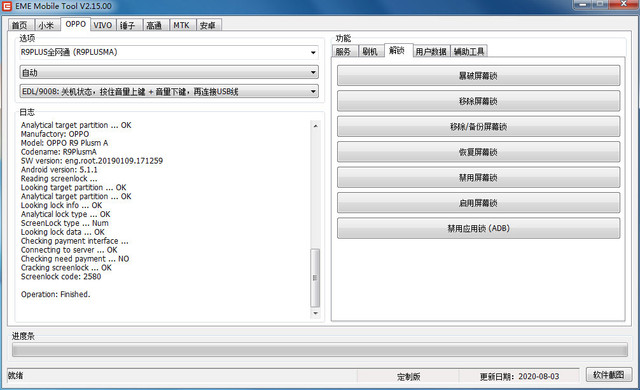Click the 更新日期: 2020-08-03 status entry
Screen dimensions: 640x390
pos(519,377)
